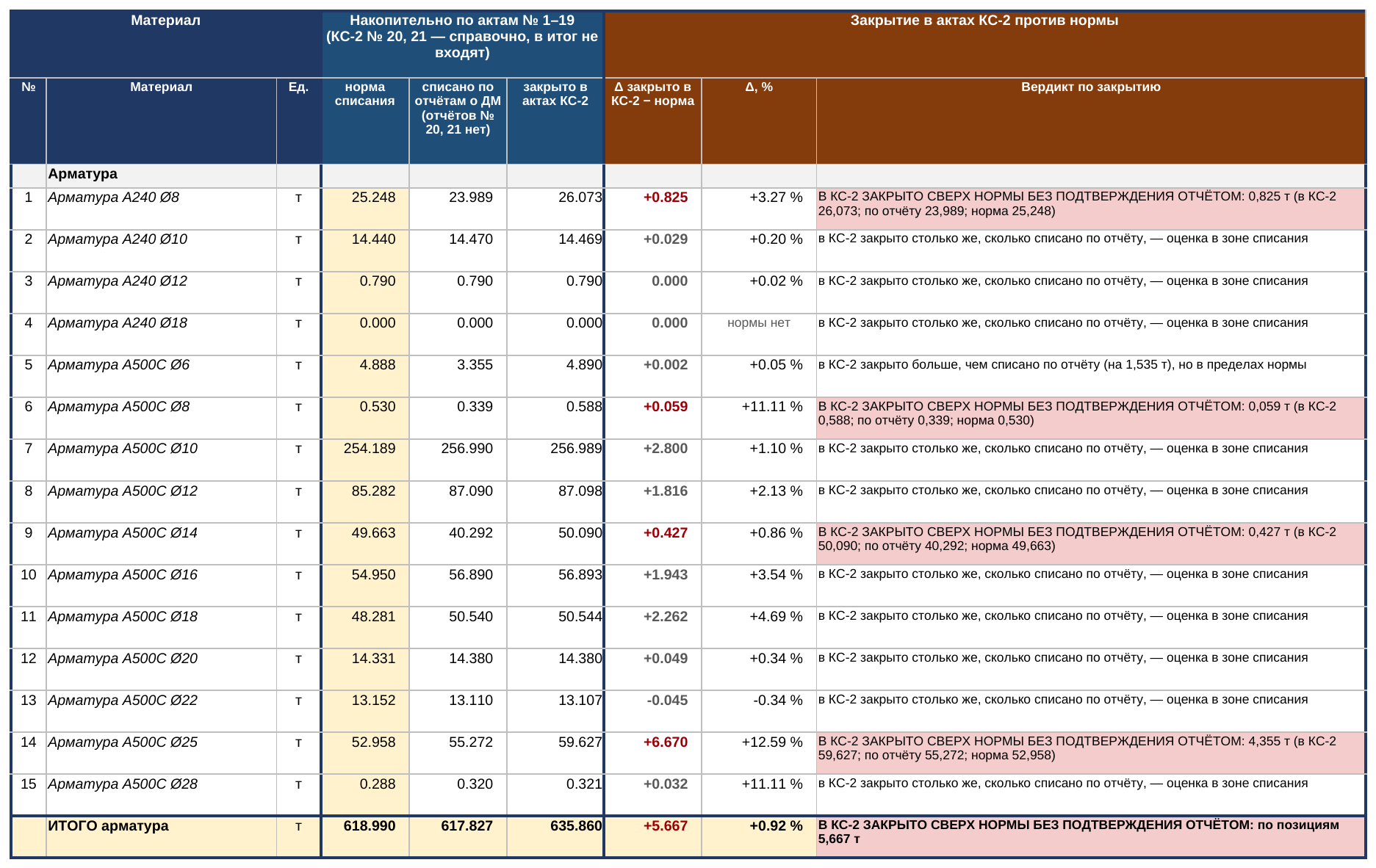
Task: Select percent cell '+11.11 %' for Ø8 А500С
Action: [x=758, y=418]
